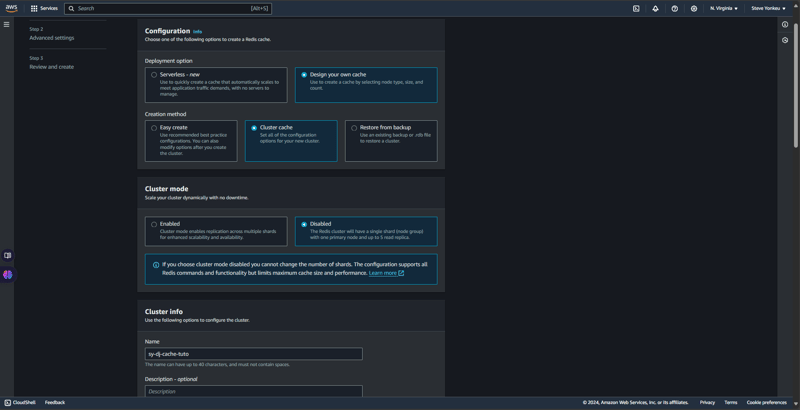Click the info circle in cluster mode notice
The height and width of the screenshot is (410, 800).
pyautogui.click(x=156, y=265)
